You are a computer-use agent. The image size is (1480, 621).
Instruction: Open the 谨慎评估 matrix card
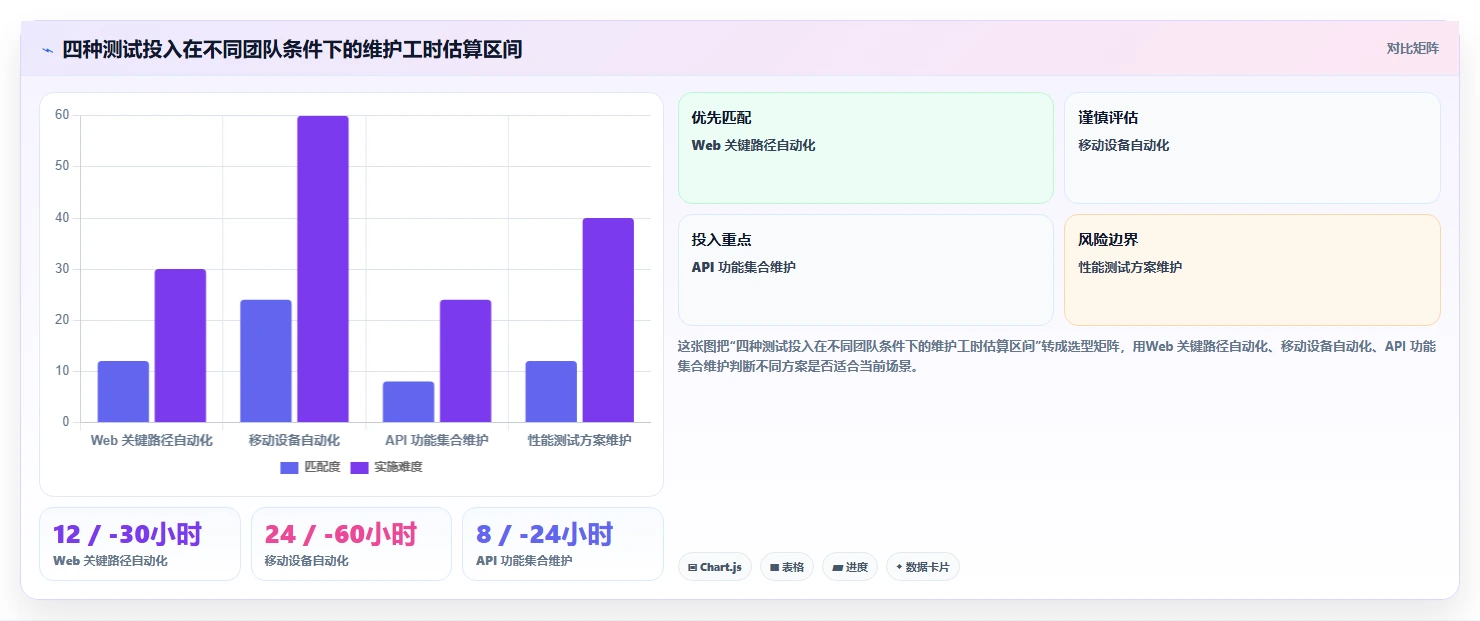click(x=1252, y=148)
